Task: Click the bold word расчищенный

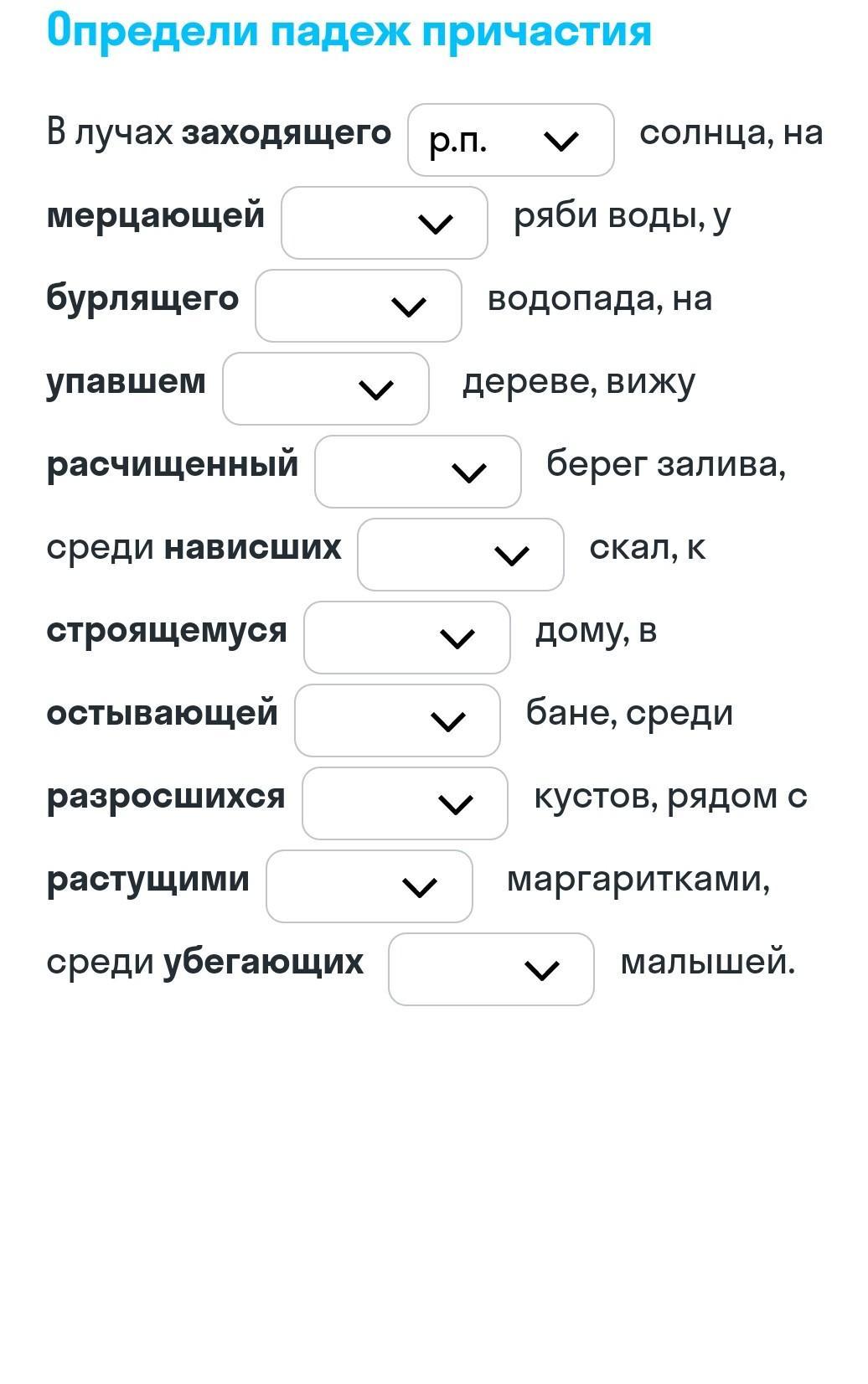Action: pos(173,464)
